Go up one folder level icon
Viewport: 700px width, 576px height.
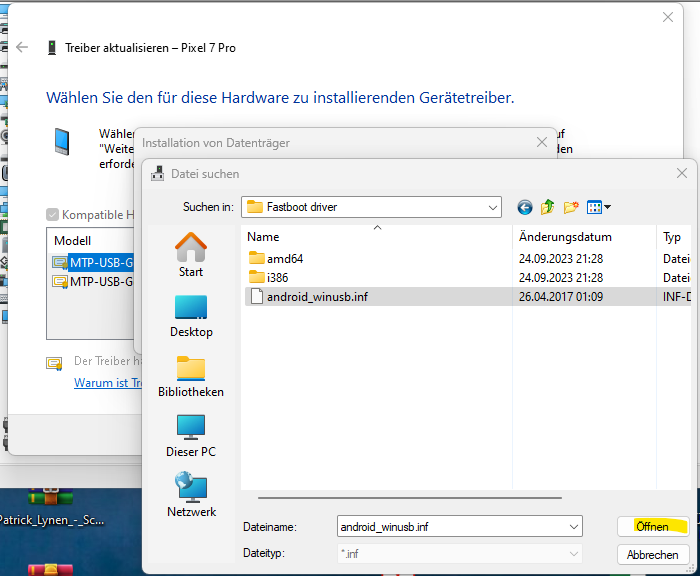pos(548,207)
